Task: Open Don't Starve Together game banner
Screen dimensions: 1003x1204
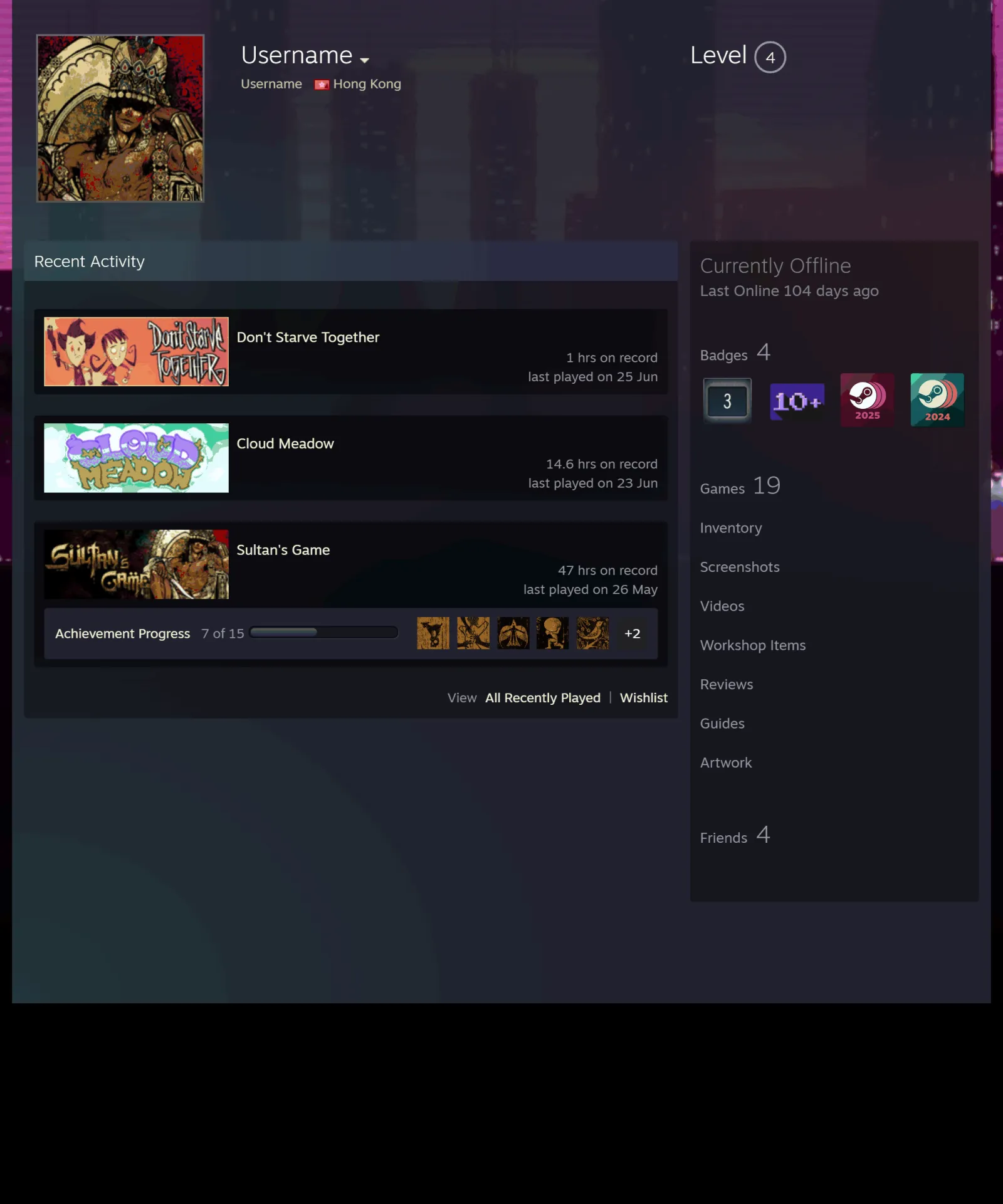Action: click(x=136, y=351)
